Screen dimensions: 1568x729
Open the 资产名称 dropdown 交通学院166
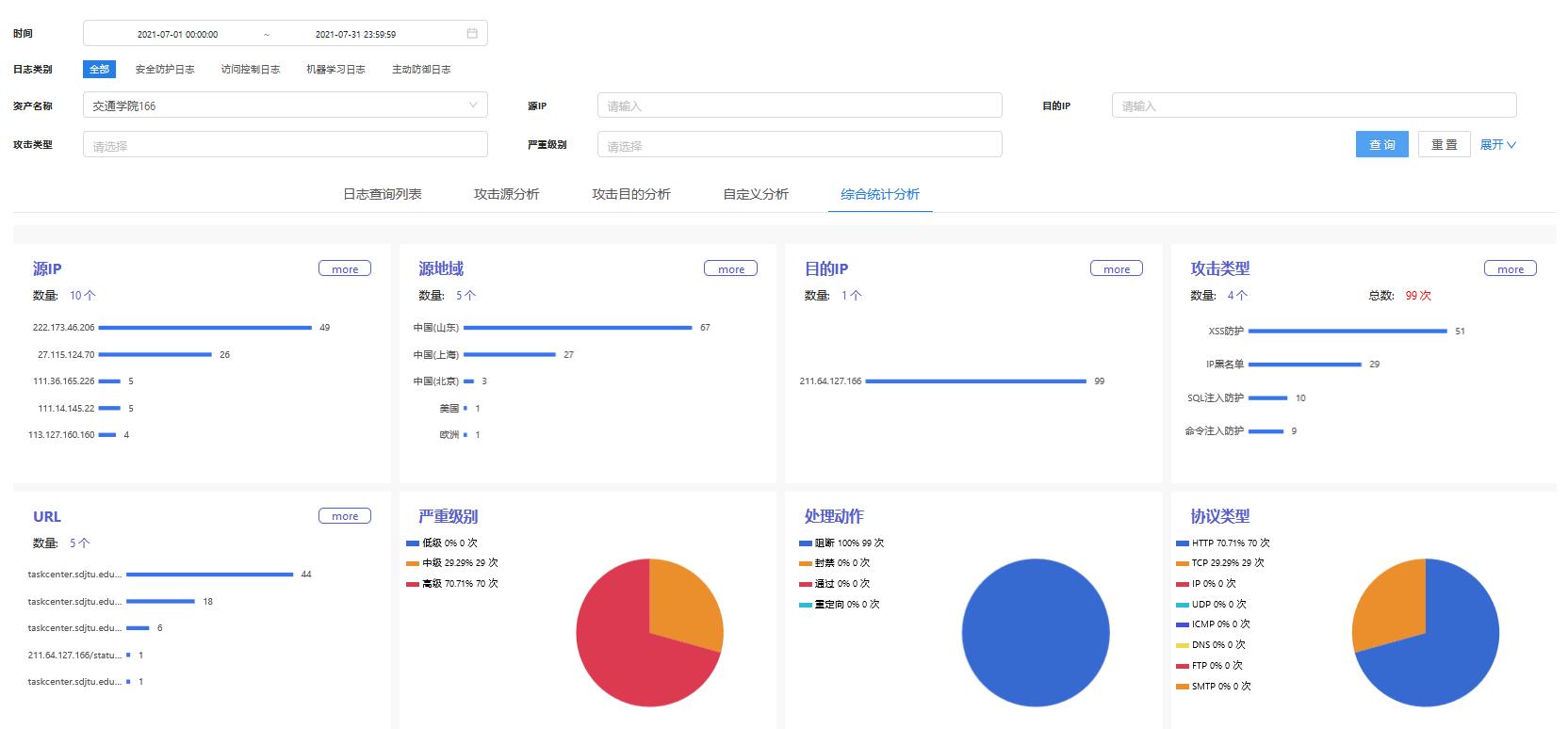click(x=286, y=105)
